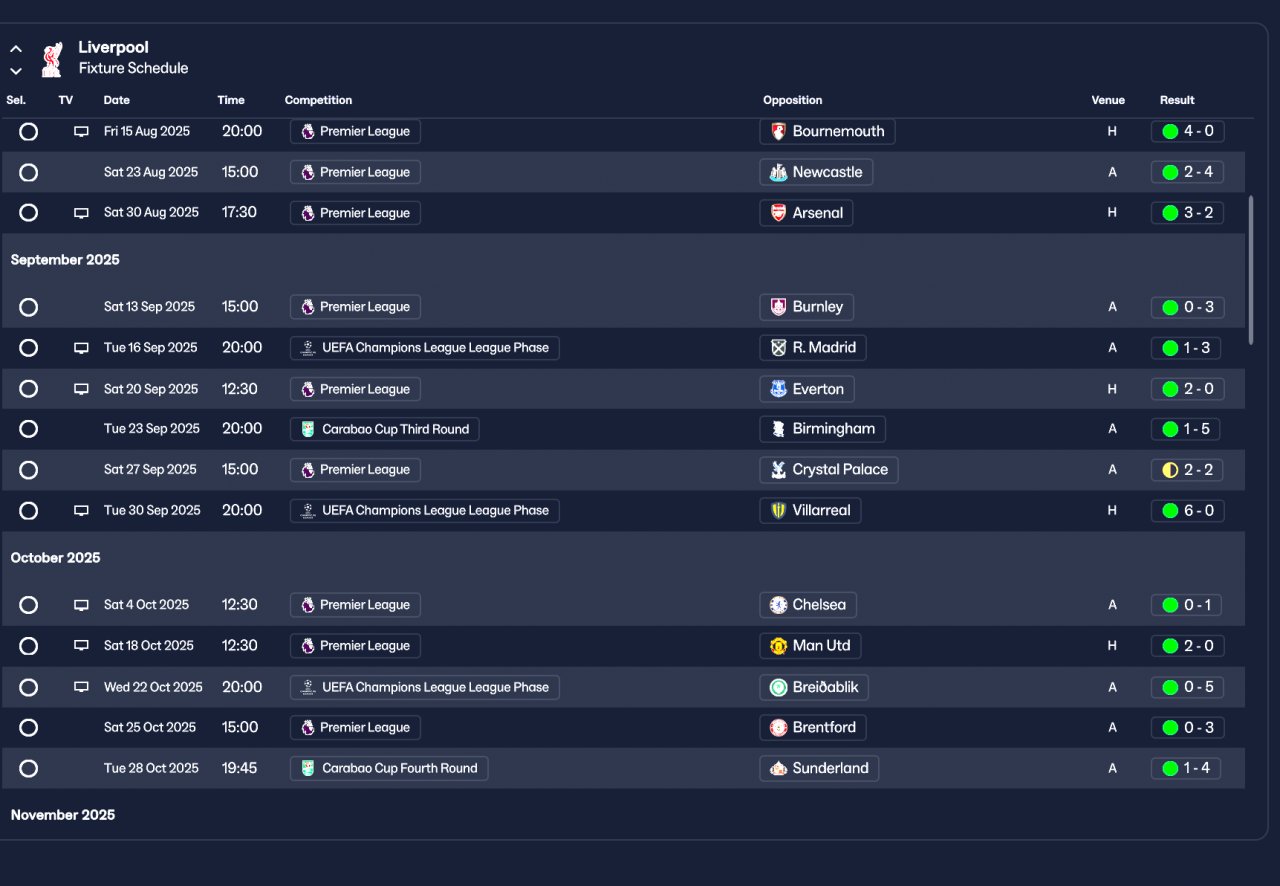Open the 4 - 0 result against Bournemouth
The width and height of the screenshot is (1280, 886).
(x=1187, y=132)
